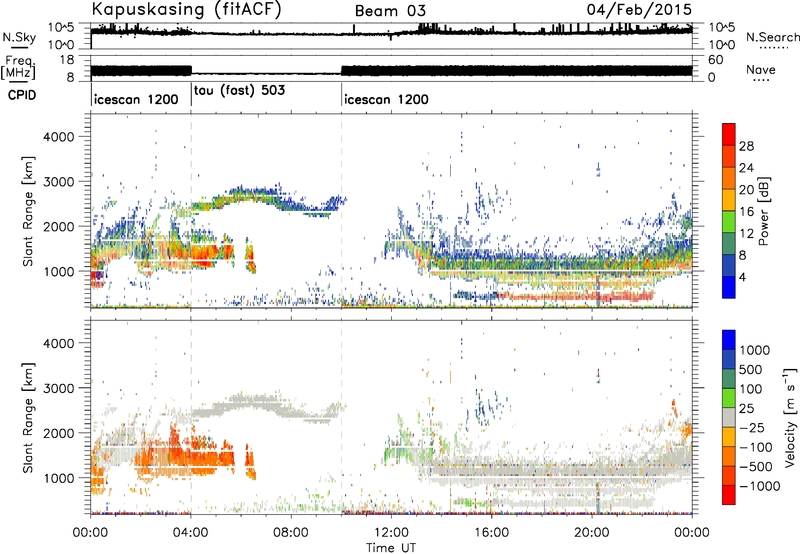Click the noise trace in the N.Sky panel
Screen dimensions: 800x554
point(391,33)
